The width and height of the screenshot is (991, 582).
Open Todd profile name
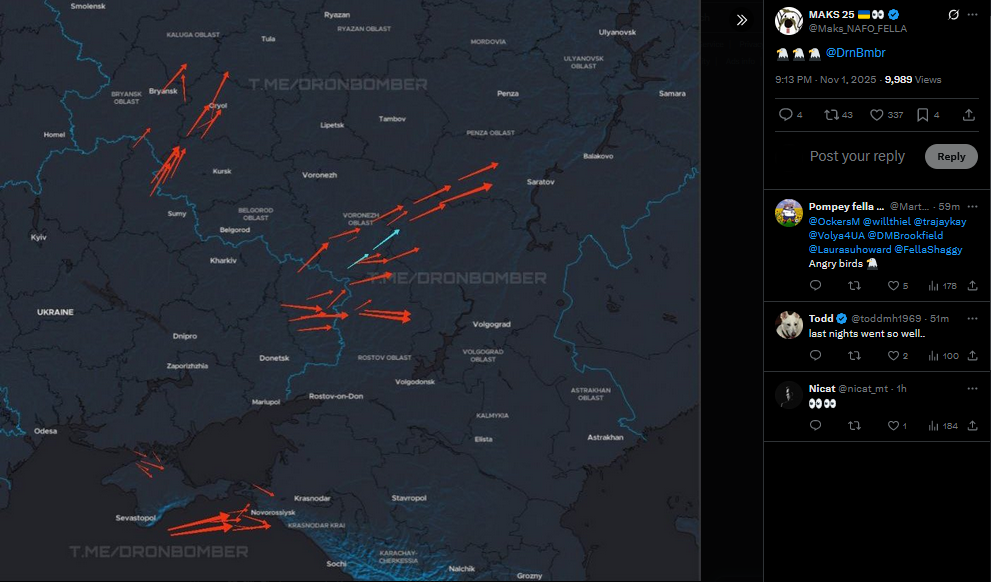point(821,318)
